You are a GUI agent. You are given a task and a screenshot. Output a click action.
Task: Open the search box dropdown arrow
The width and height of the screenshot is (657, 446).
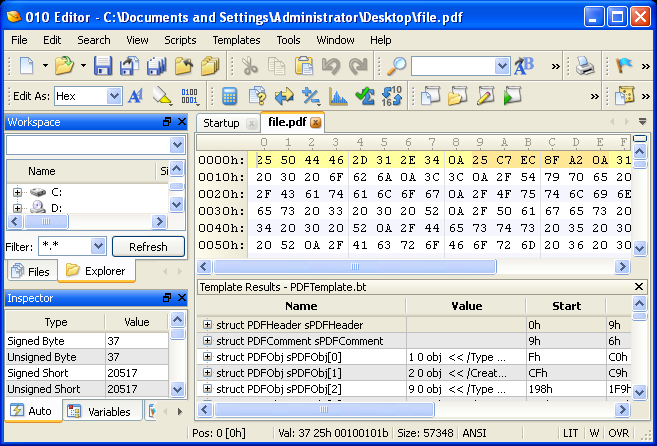pyautogui.click(x=502, y=66)
